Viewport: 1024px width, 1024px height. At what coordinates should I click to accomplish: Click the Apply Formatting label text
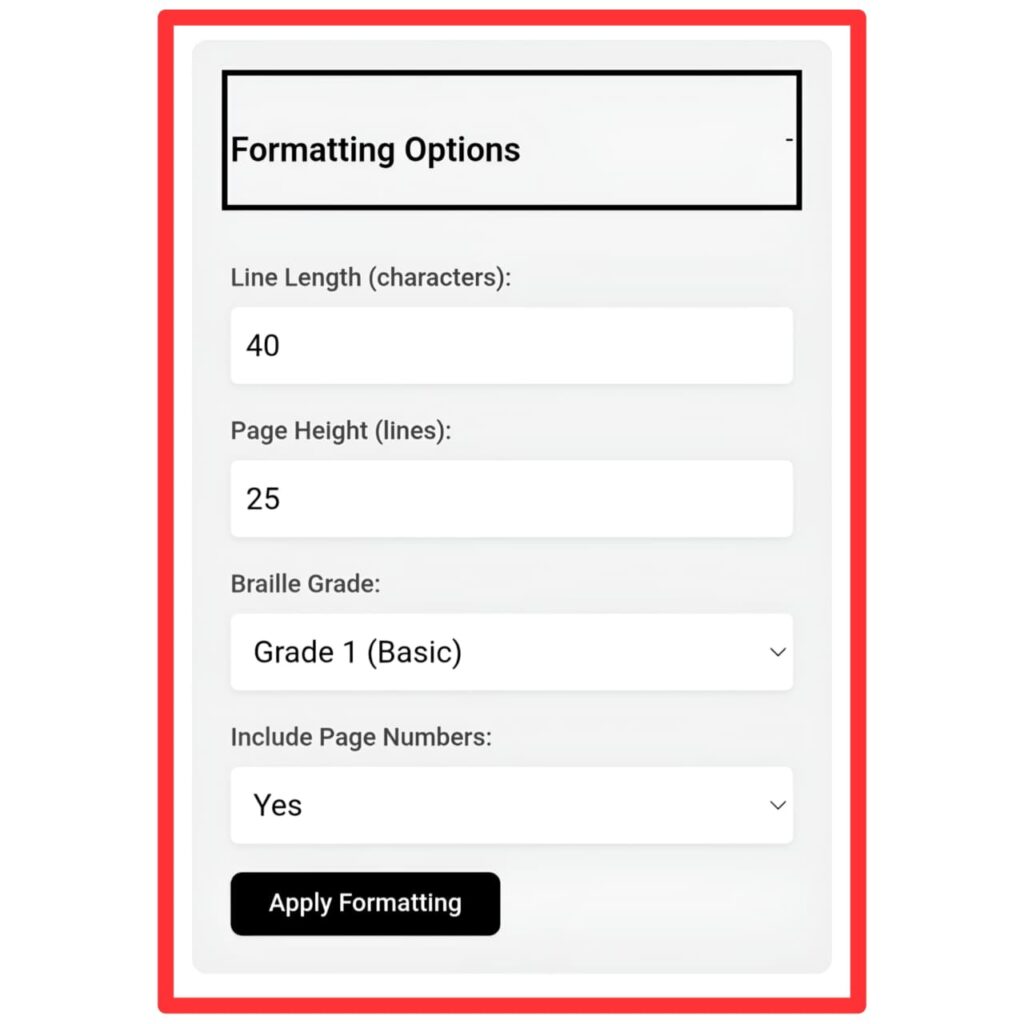pos(364,903)
